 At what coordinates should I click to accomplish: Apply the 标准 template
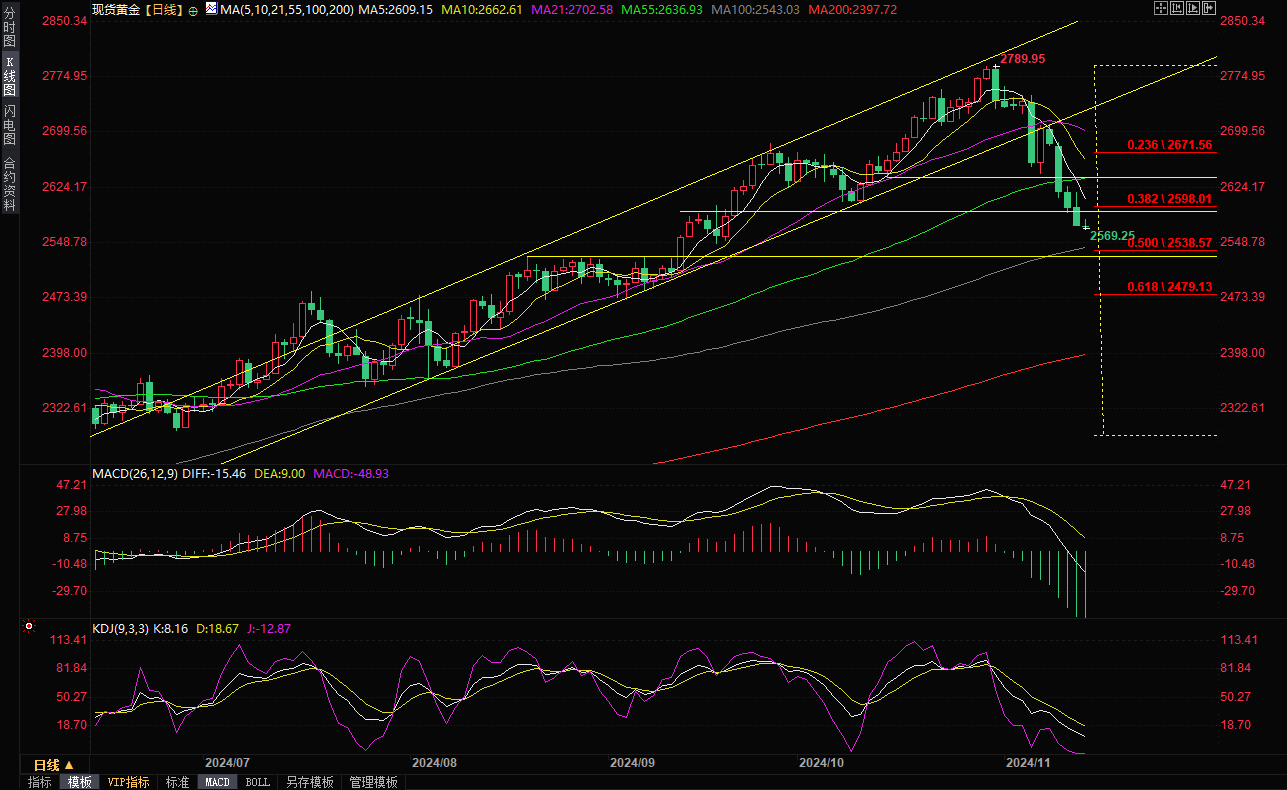(177, 782)
